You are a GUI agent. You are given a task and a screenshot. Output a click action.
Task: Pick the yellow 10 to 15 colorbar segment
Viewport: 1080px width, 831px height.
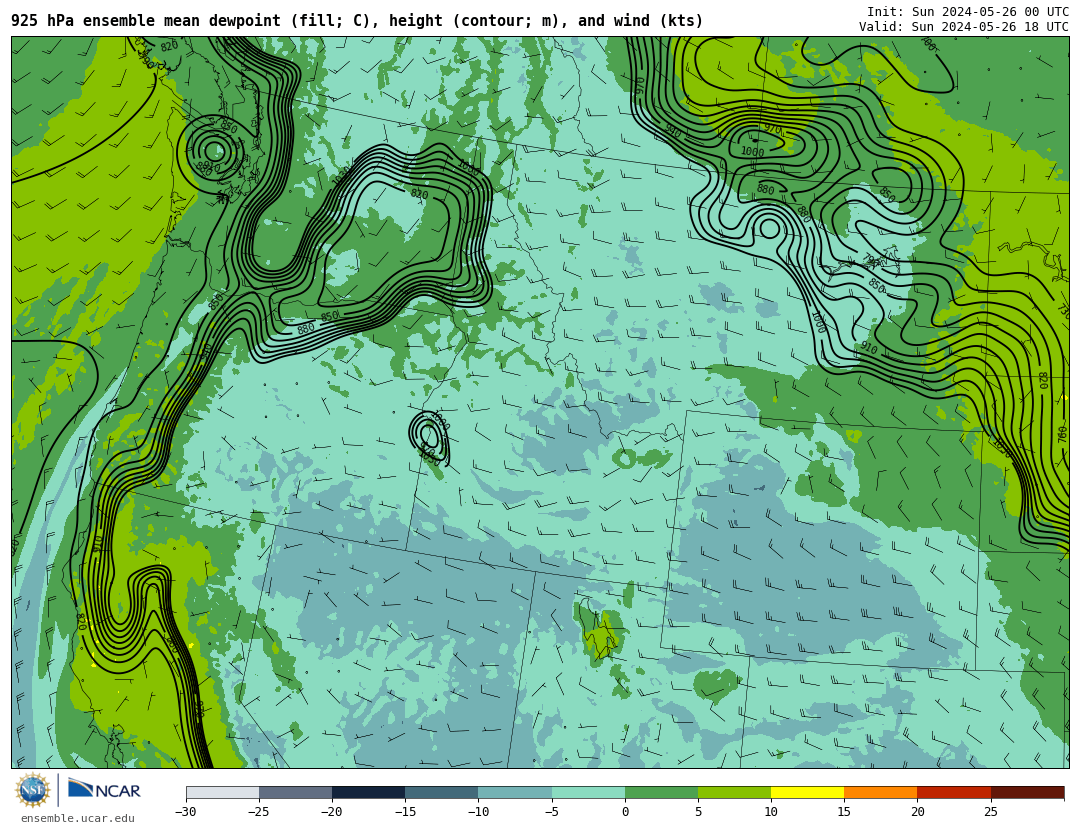point(807,792)
